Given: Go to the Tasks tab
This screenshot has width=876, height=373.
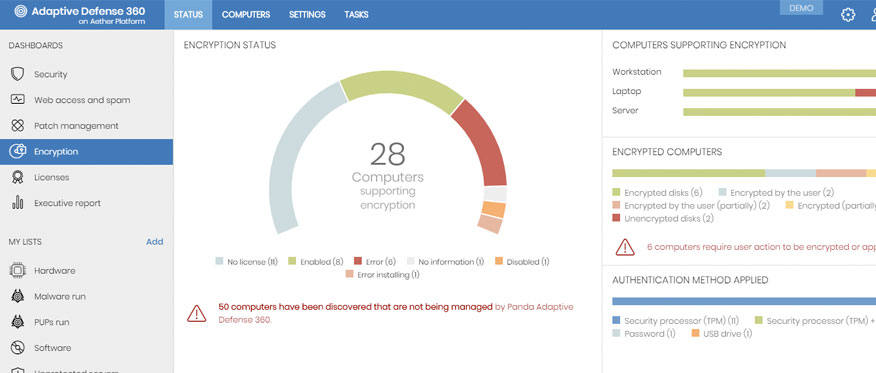Looking at the screenshot, I should coord(356,15).
